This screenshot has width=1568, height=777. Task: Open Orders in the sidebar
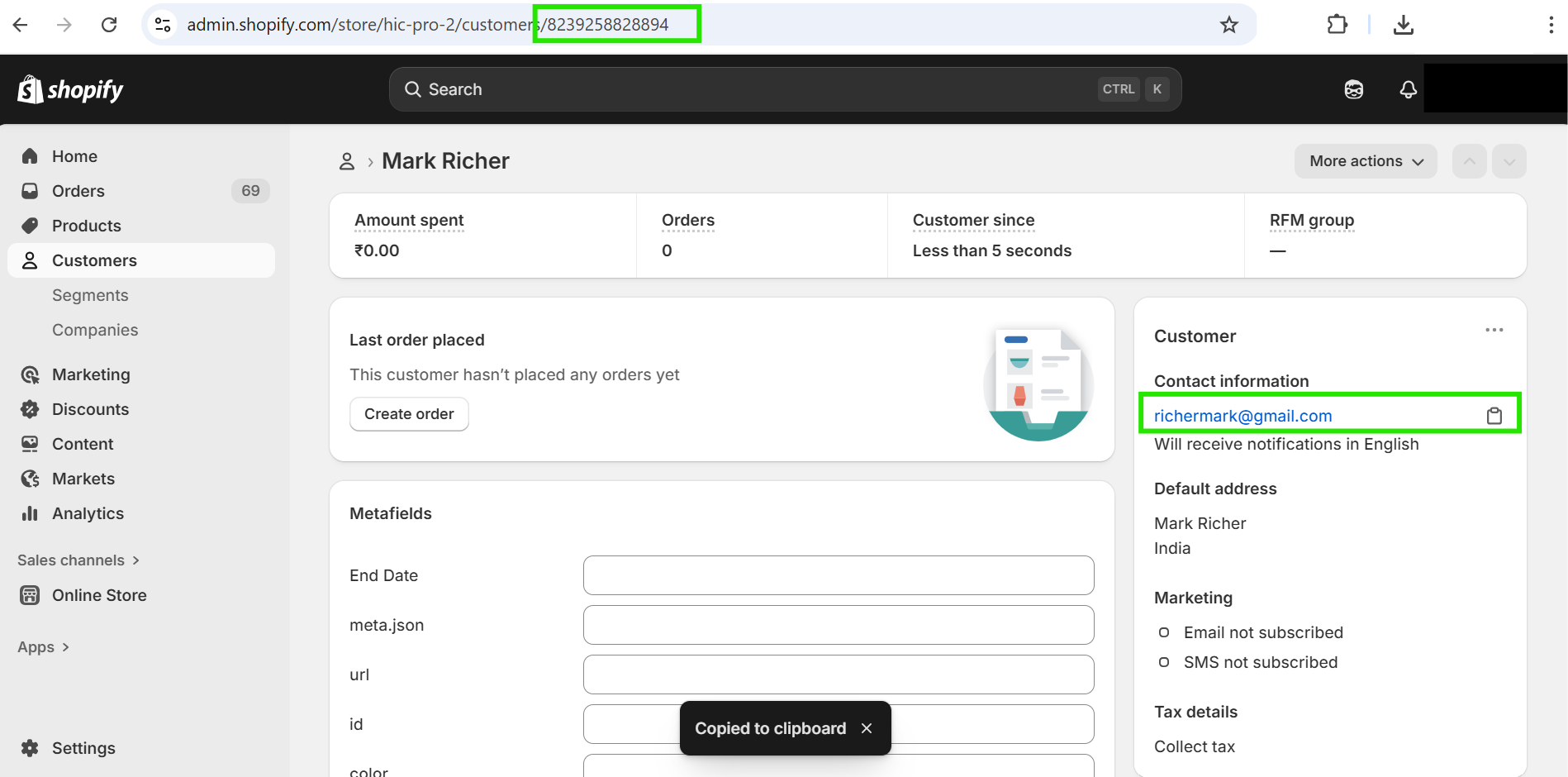click(78, 191)
